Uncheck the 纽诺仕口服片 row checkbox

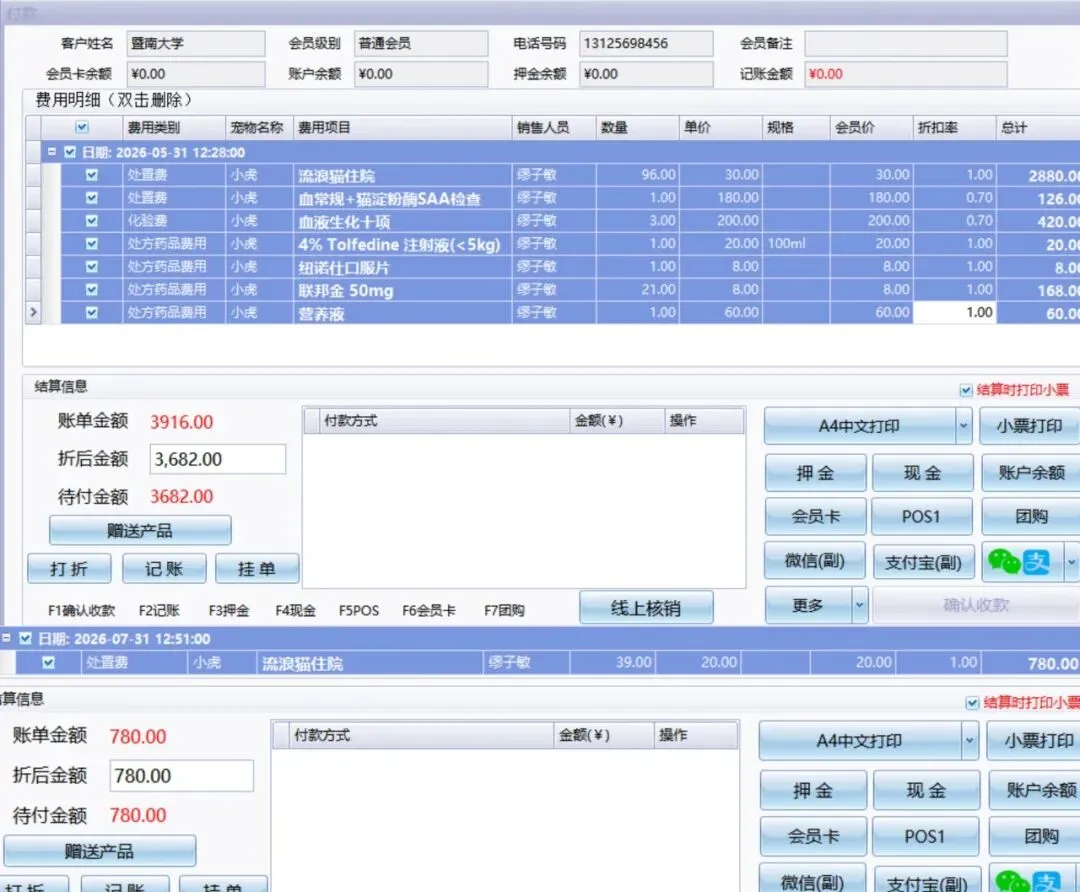pyautogui.click(x=92, y=267)
